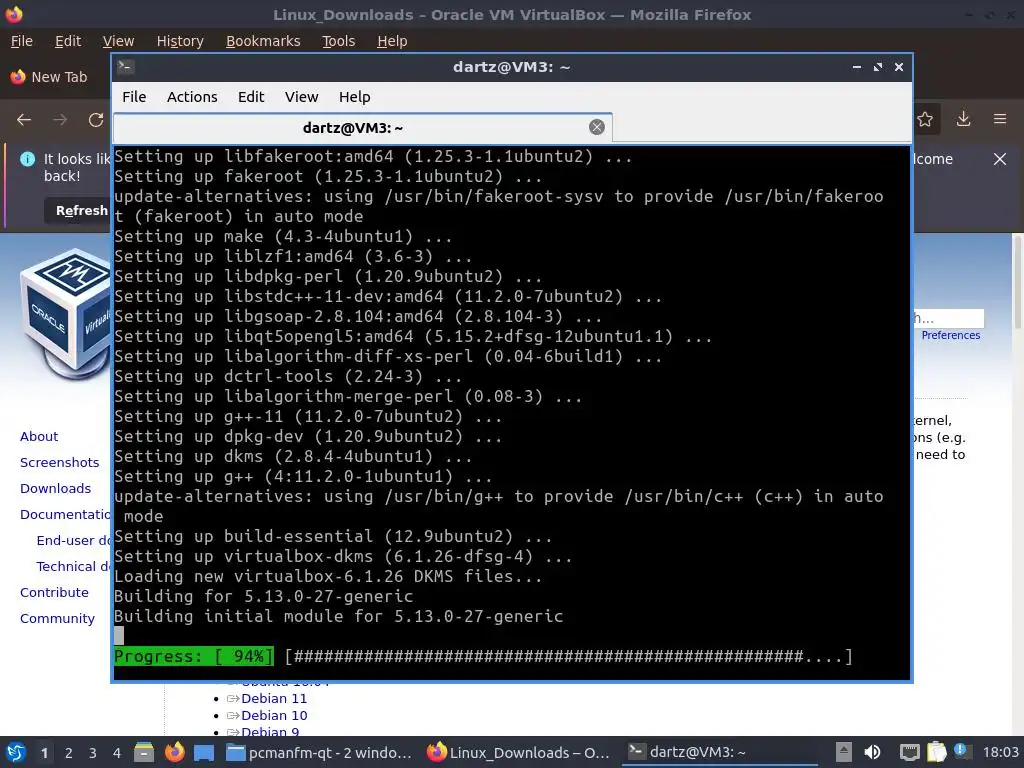This screenshot has height=768, width=1024.
Task: Switch to workspace 2
Action: click(69, 753)
